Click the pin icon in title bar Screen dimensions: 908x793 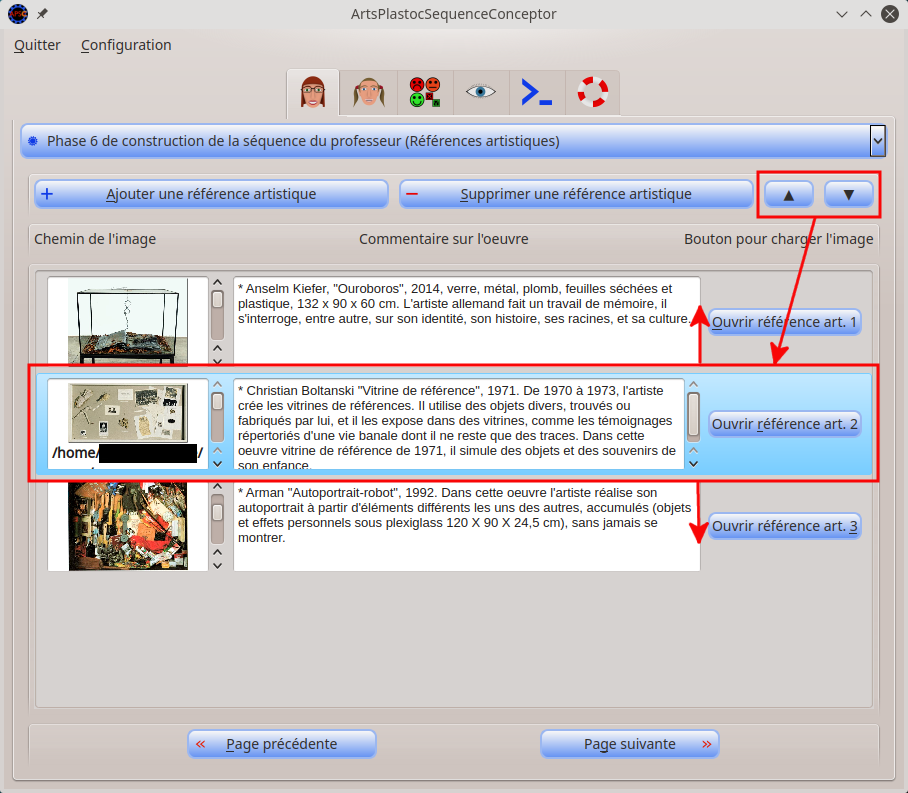point(42,14)
